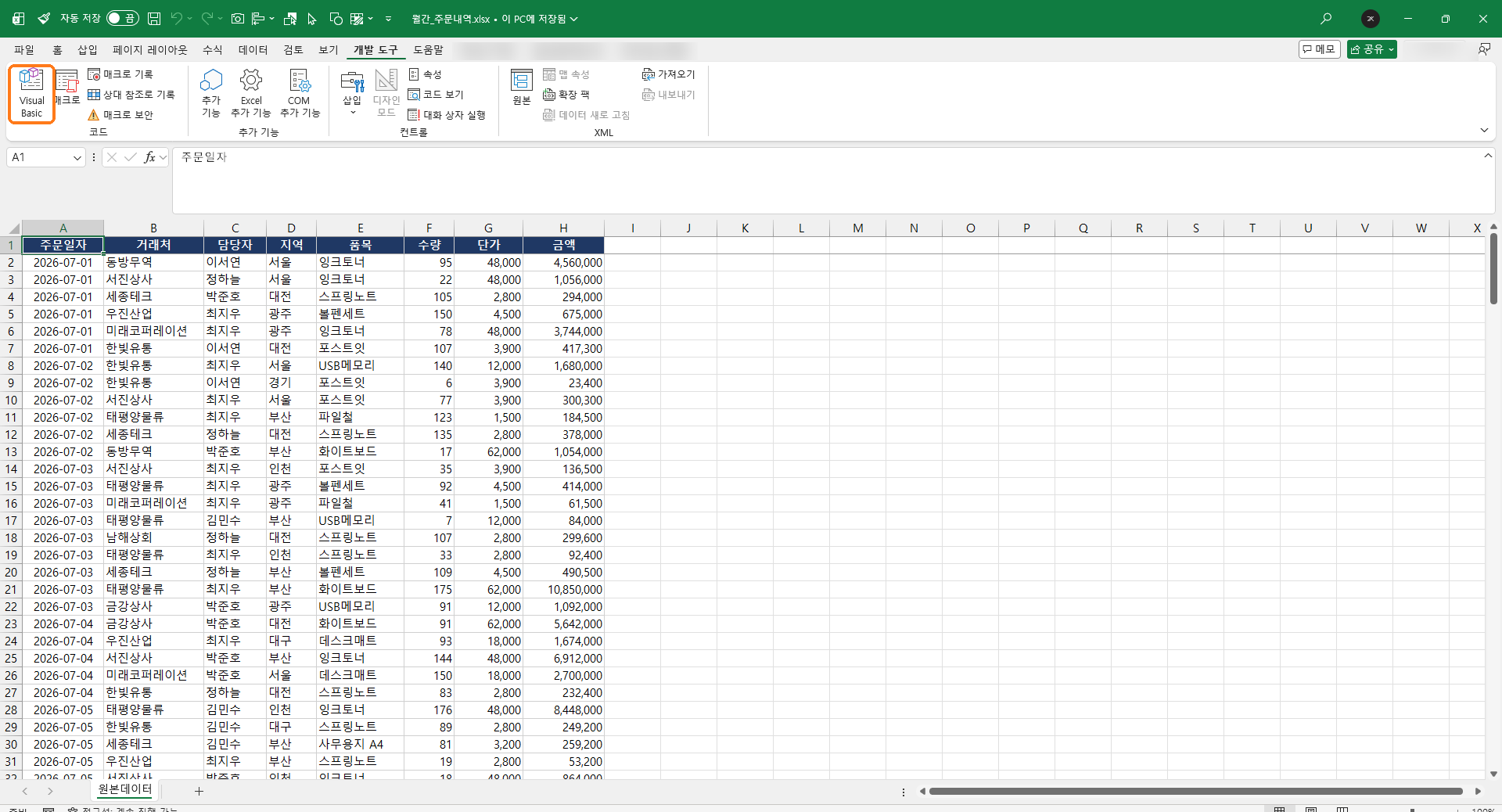Viewport: 1502px width, 812px height.
Task: Switch to the 페이지 레이아웃 tab
Action: (150, 50)
